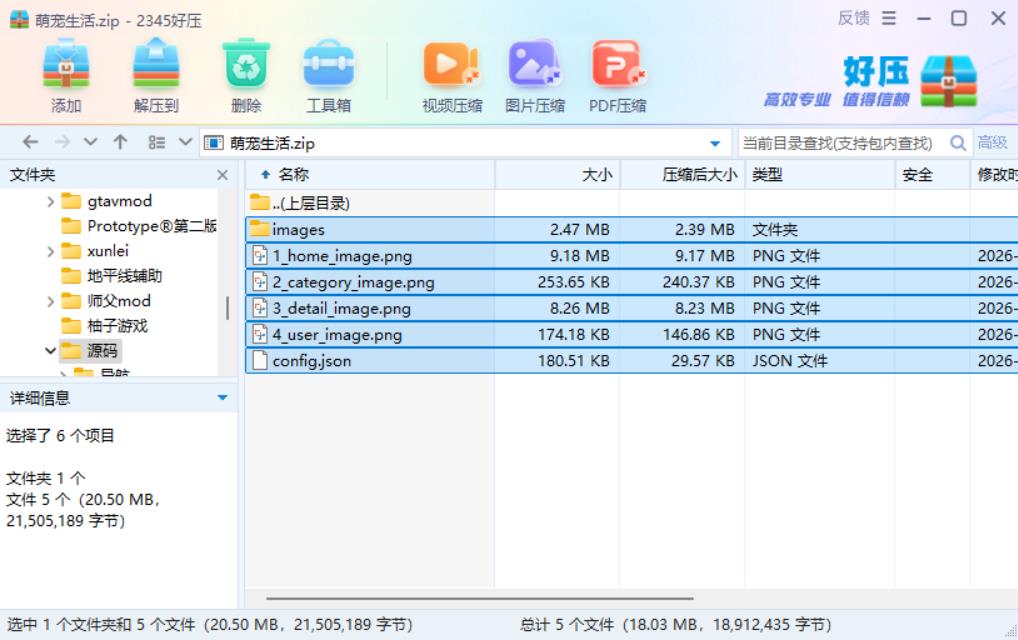Screen dimensions: 1018x640
Task: Open the 工具箱 (Toolbox) icon
Action: pyautogui.click(x=328, y=66)
